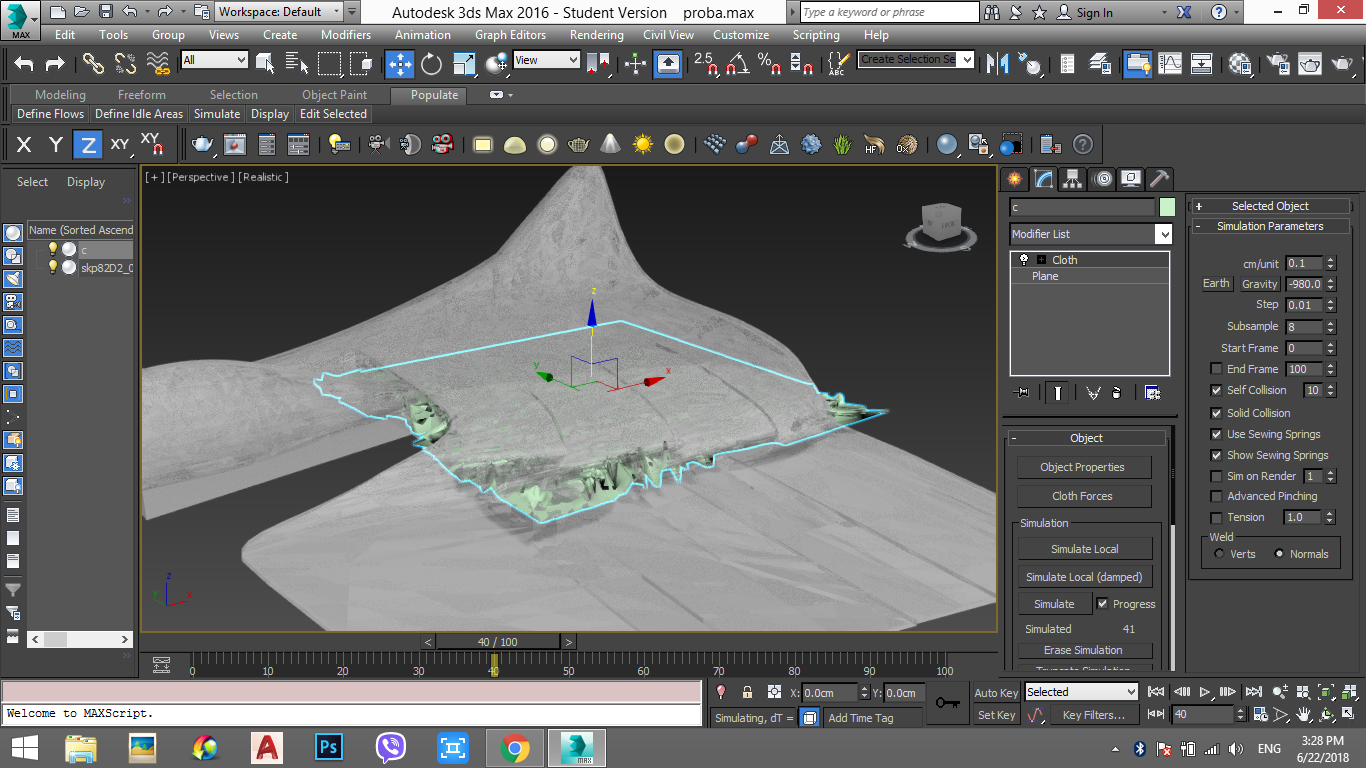Toggle the key mode lock icon
The height and width of the screenshot is (768, 1366).
coord(747,692)
